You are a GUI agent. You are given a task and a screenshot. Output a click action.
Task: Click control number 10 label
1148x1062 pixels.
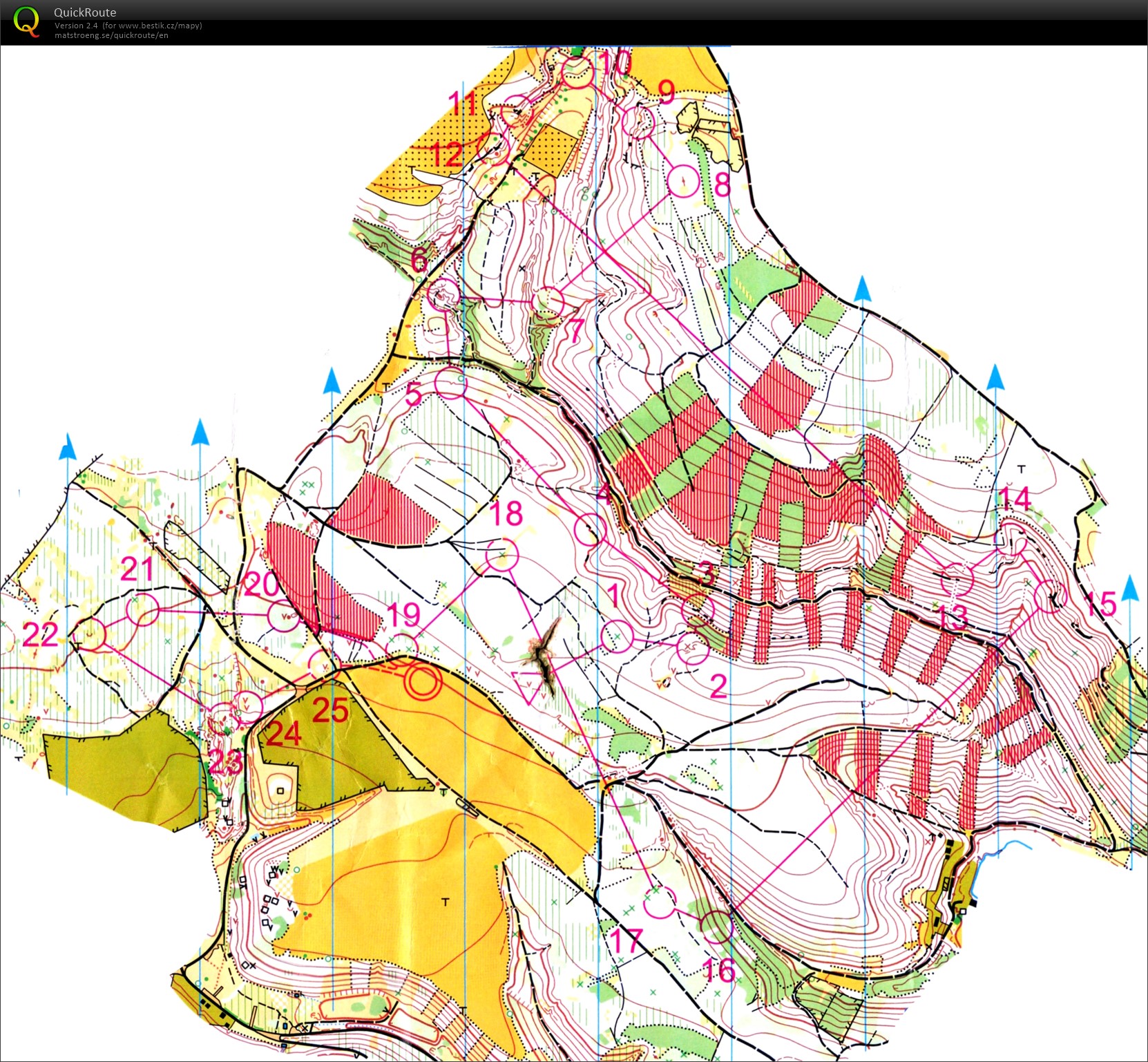click(x=615, y=62)
